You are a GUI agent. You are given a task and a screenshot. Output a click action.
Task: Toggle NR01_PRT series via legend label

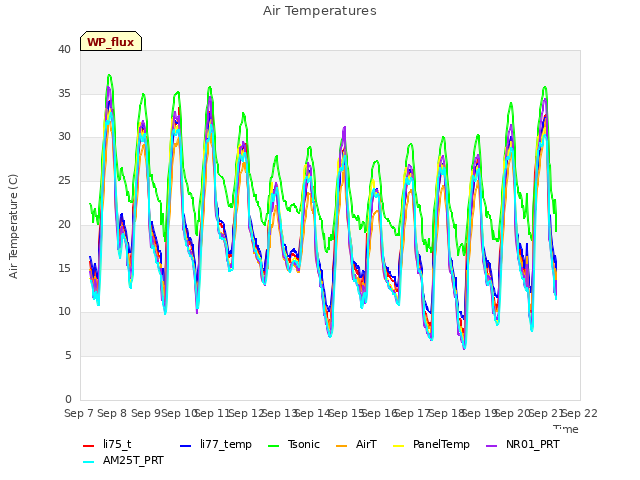tap(533, 444)
